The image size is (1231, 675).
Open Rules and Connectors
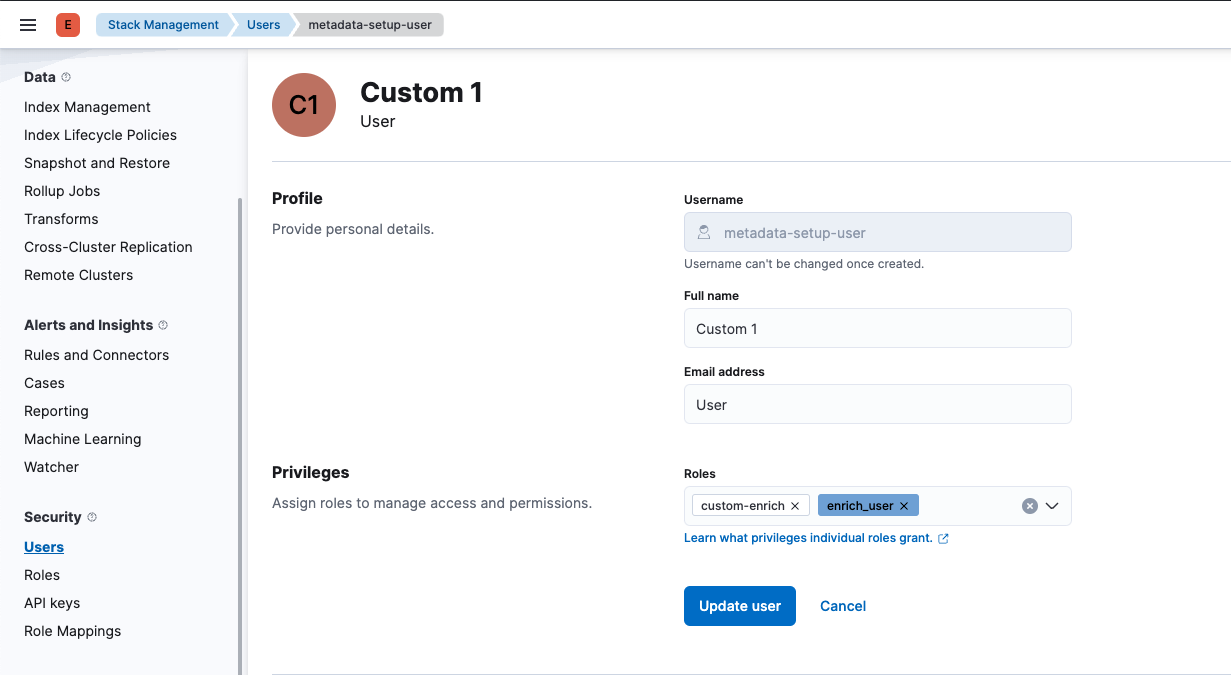[x=96, y=355]
